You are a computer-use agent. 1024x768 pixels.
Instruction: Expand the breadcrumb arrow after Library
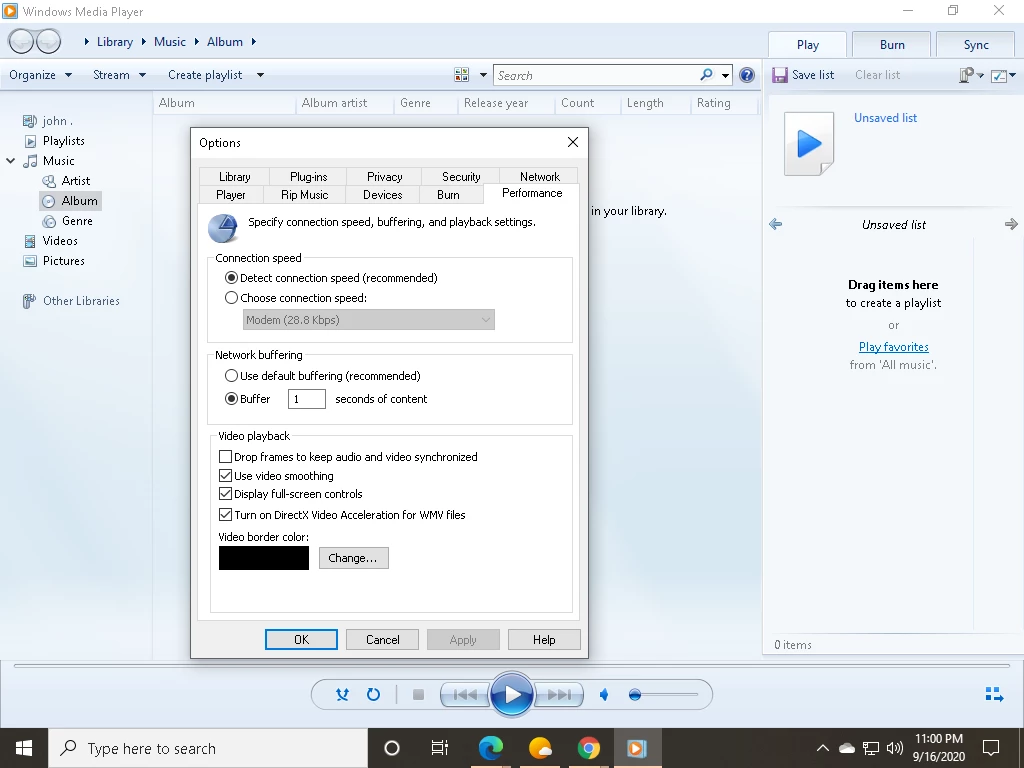(x=143, y=42)
